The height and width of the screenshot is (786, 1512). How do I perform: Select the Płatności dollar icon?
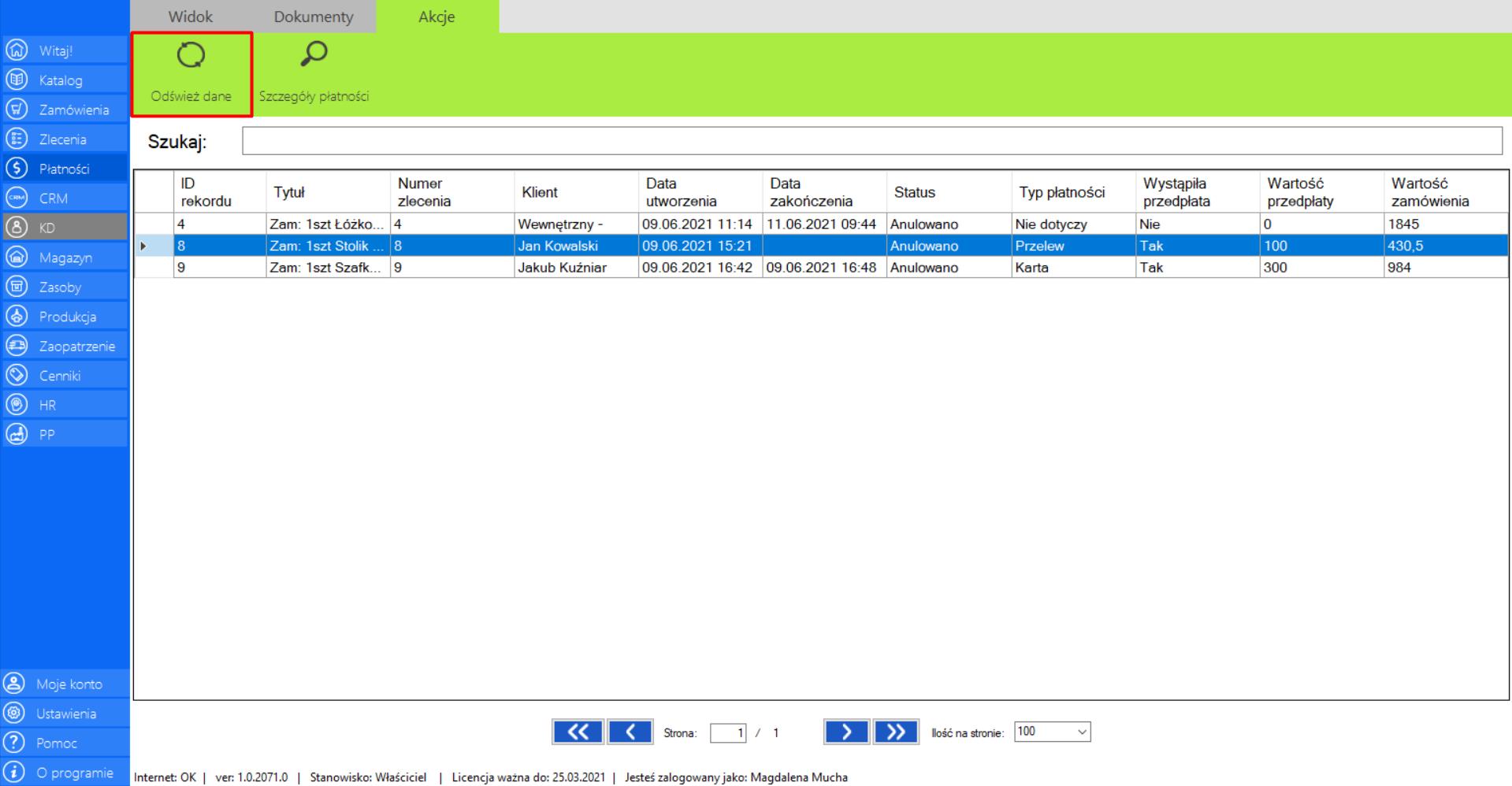pyautogui.click(x=16, y=169)
